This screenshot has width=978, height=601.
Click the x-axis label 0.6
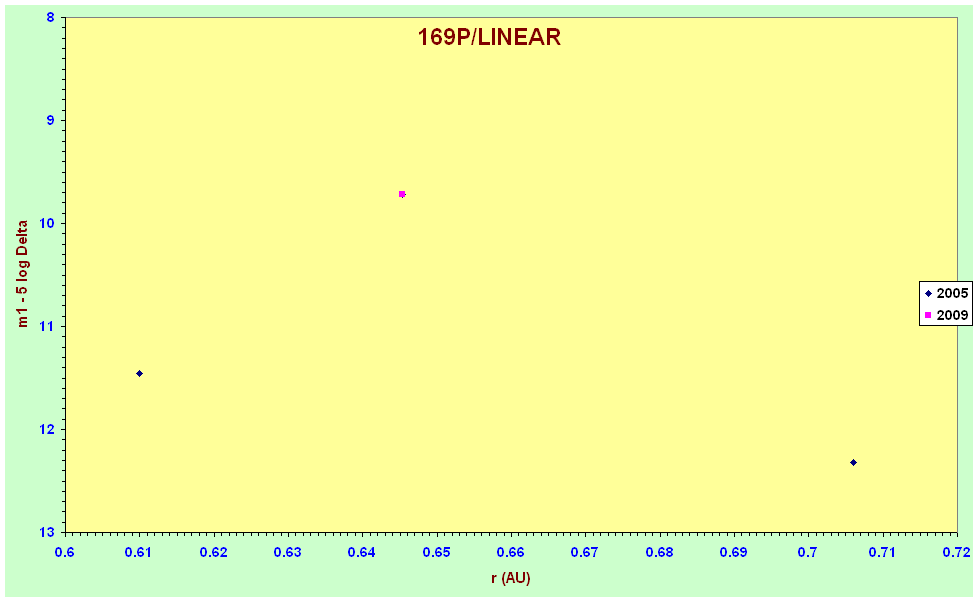tap(65, 552)
